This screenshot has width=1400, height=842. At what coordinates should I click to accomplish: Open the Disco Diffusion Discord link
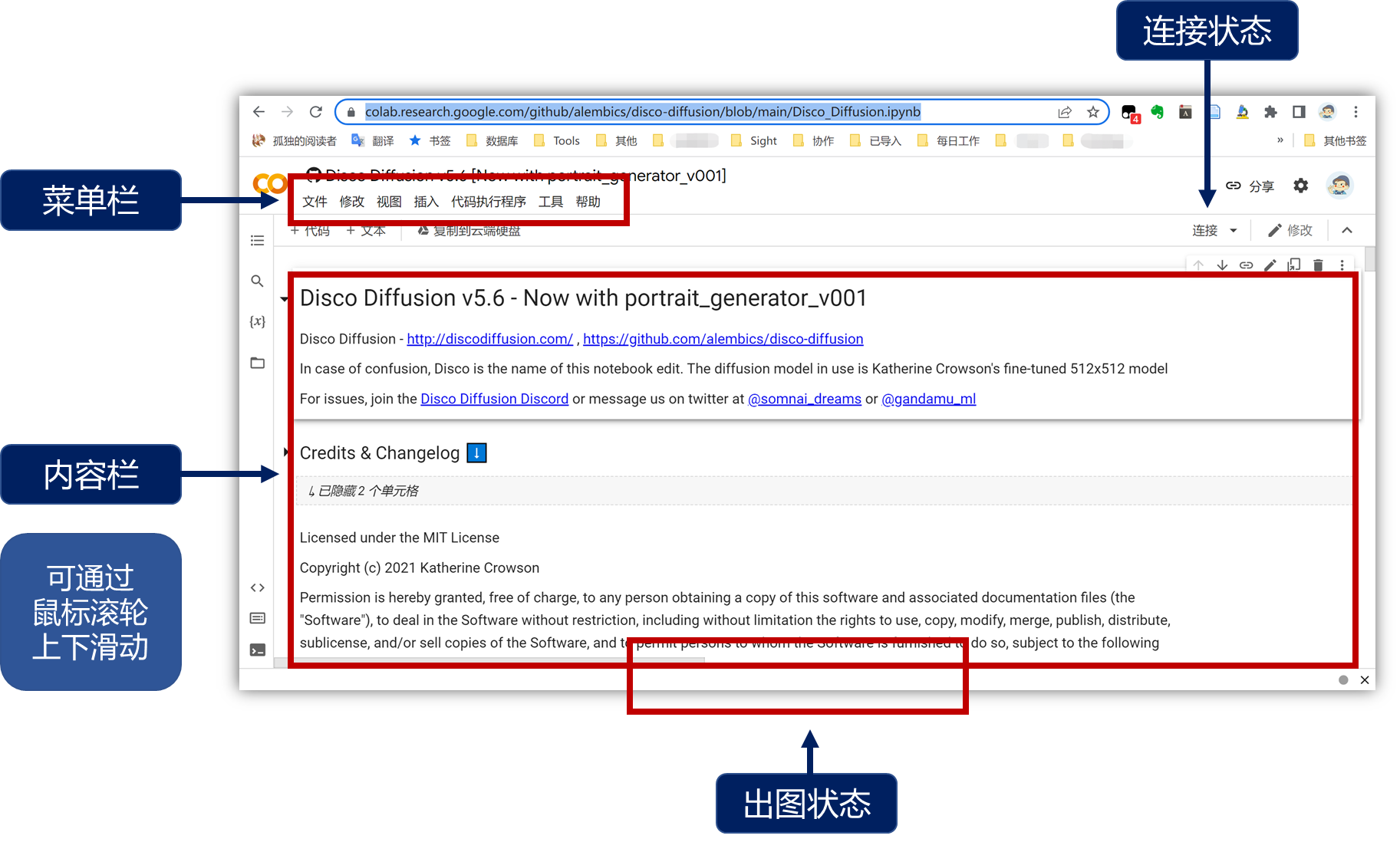click(495, 399)
